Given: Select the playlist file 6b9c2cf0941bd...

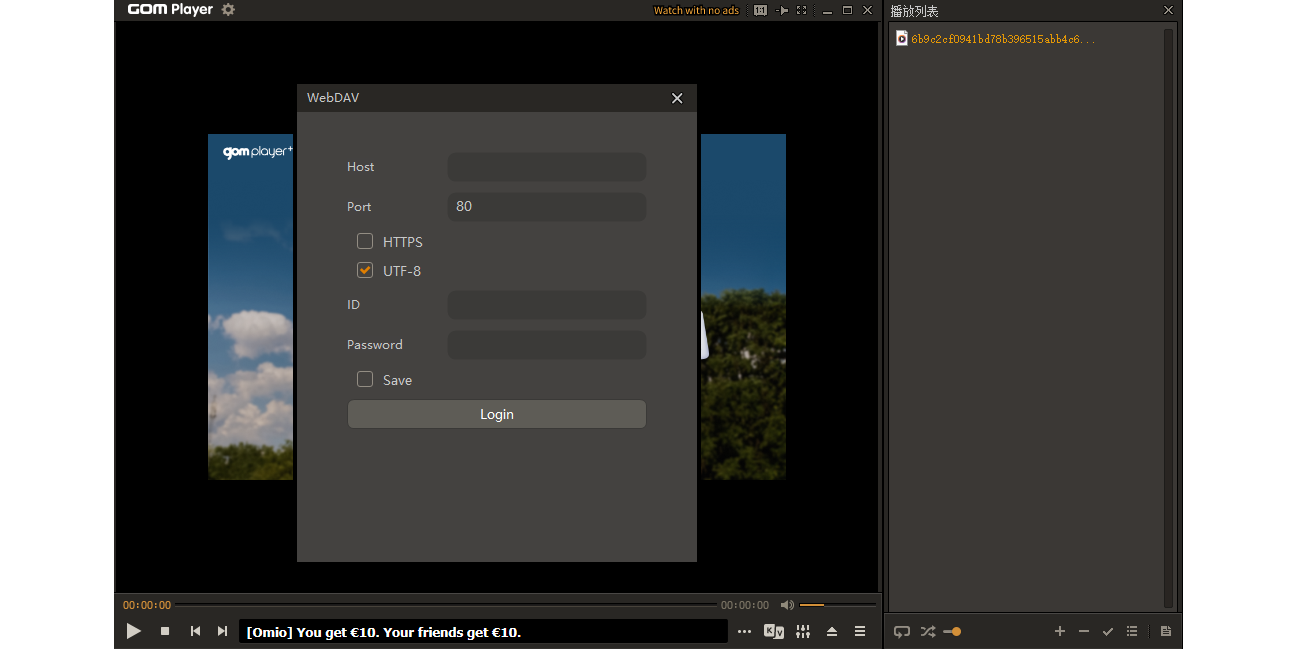Looking at the screenshot, I should pos(1002,39).
